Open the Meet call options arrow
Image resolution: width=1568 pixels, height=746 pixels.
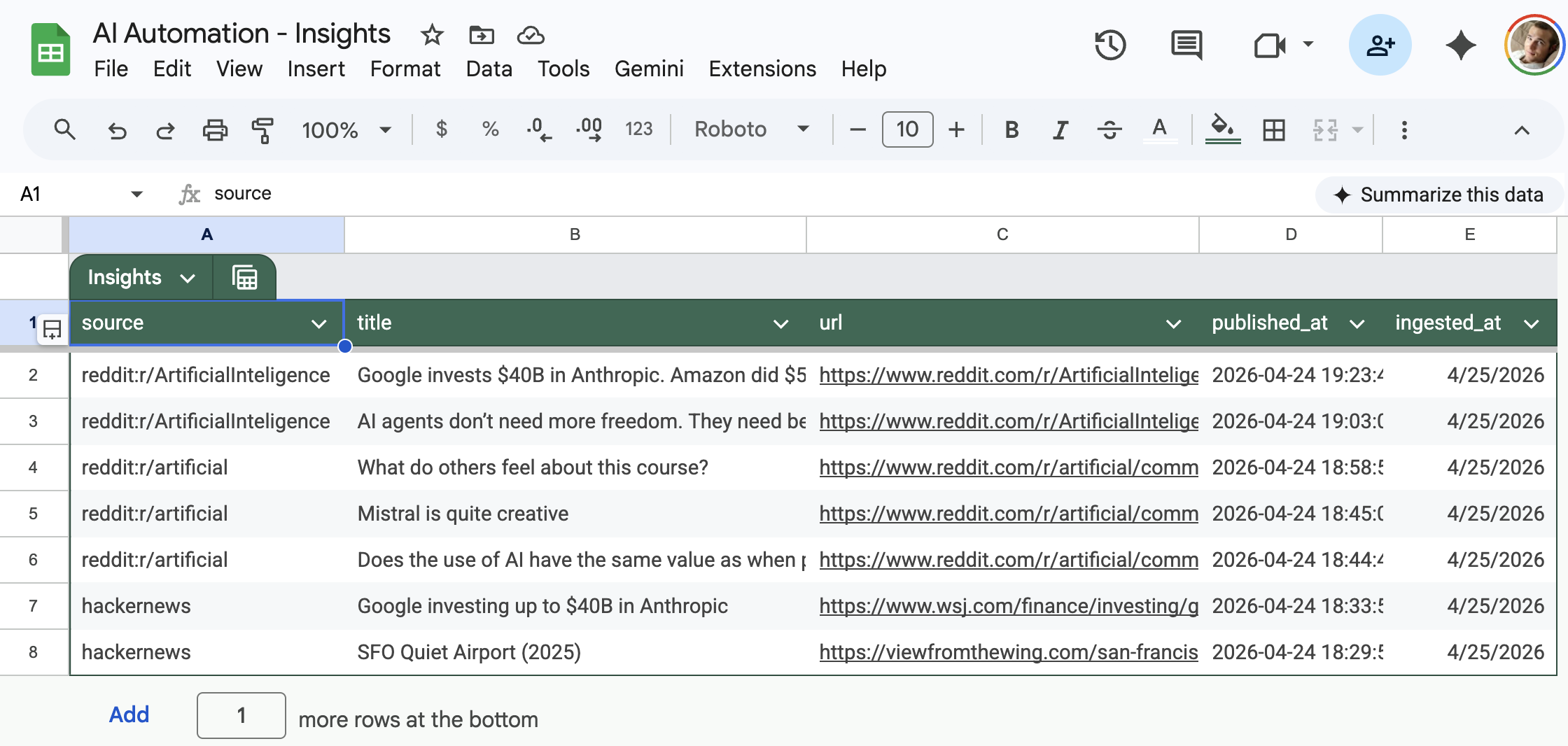point(1308,45)
